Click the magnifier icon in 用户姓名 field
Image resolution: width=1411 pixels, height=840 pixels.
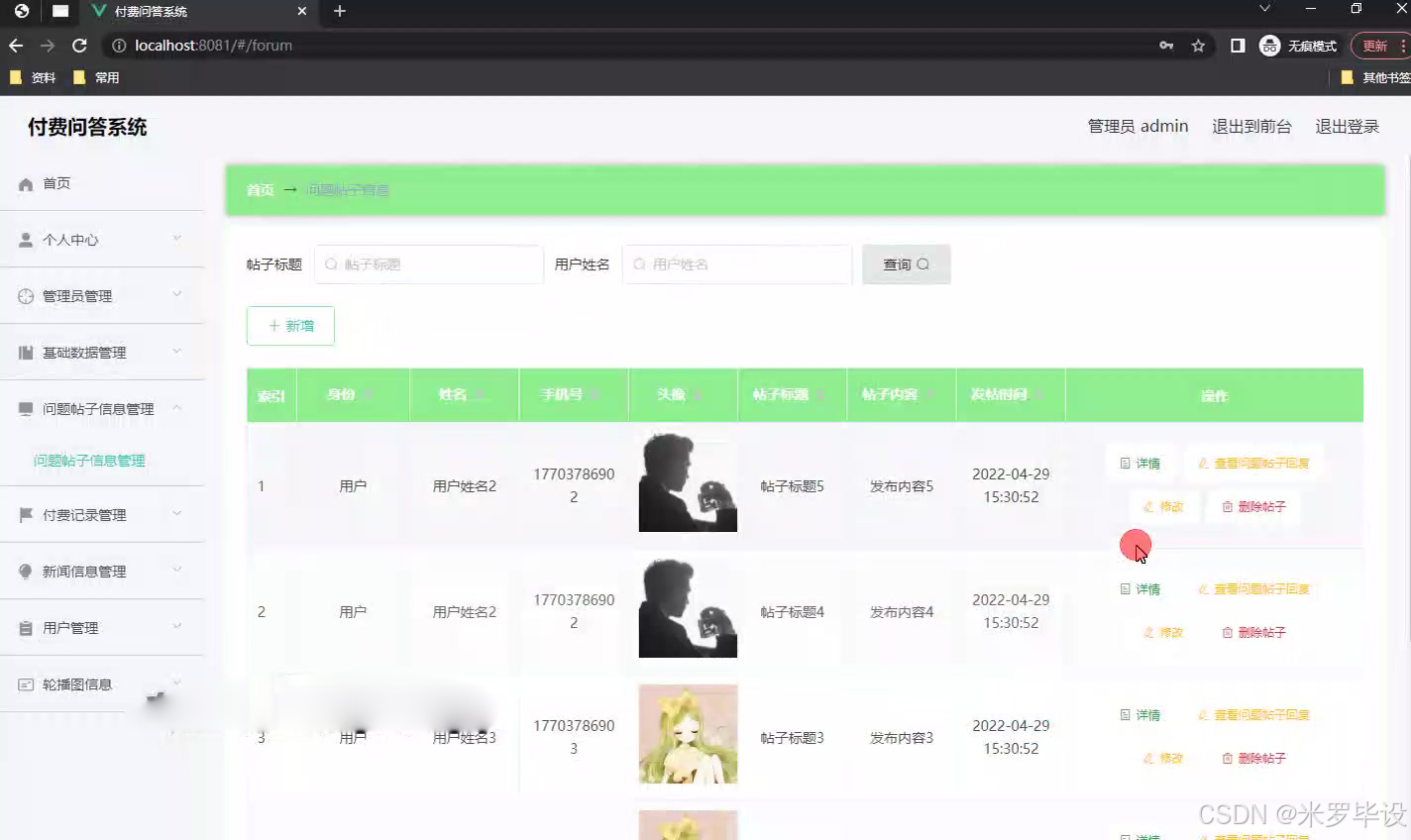click(638, 264)
